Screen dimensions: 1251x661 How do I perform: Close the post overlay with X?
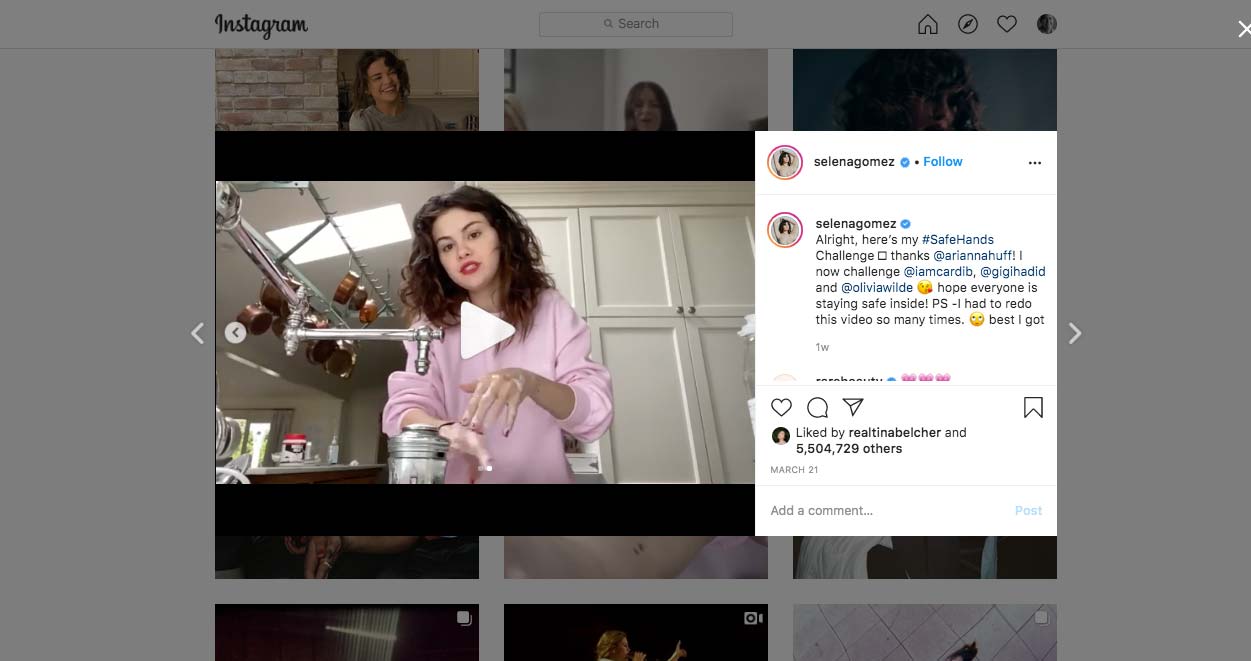coord(1243,30)
